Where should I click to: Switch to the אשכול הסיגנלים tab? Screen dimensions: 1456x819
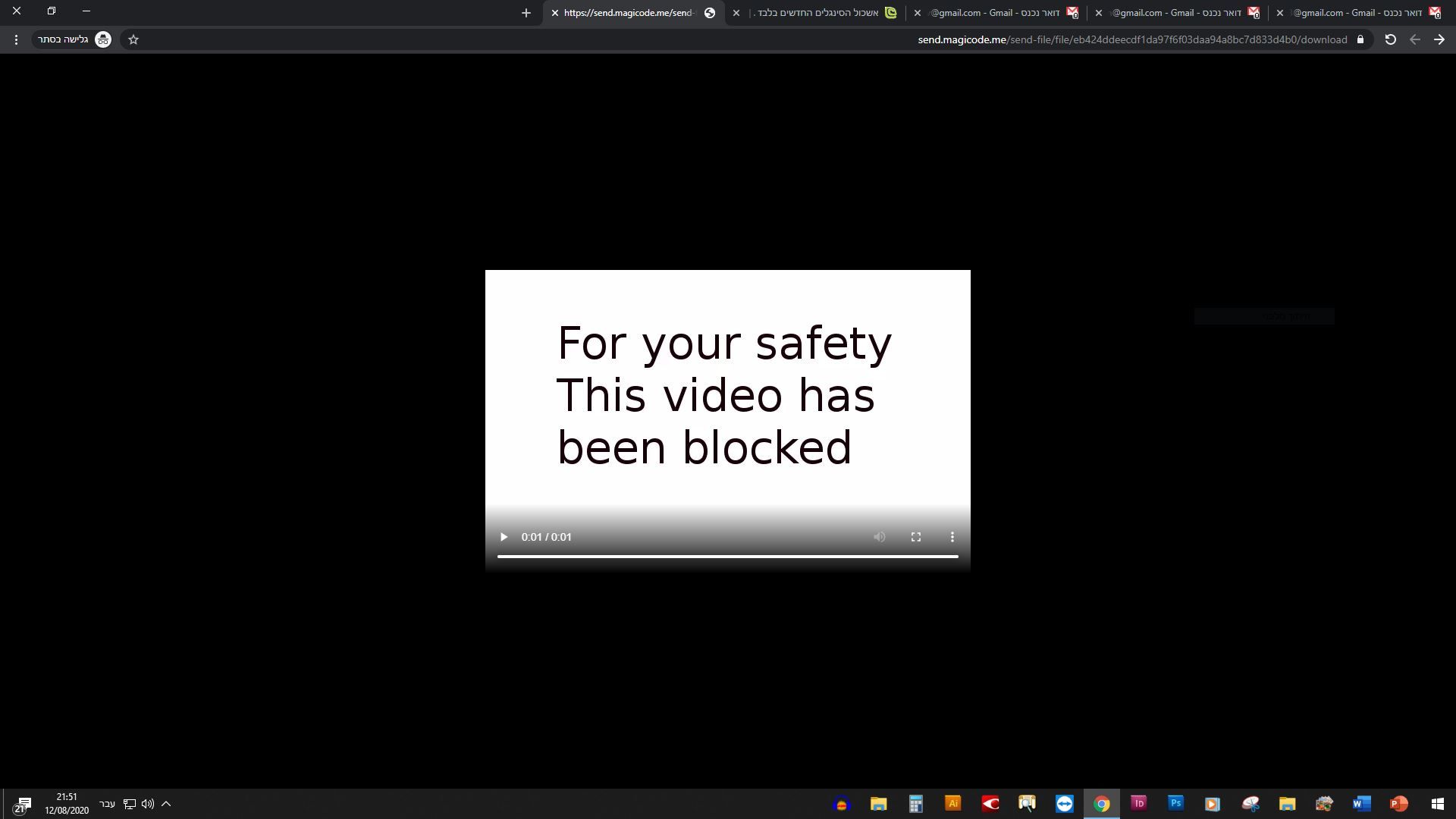point(819,13)
